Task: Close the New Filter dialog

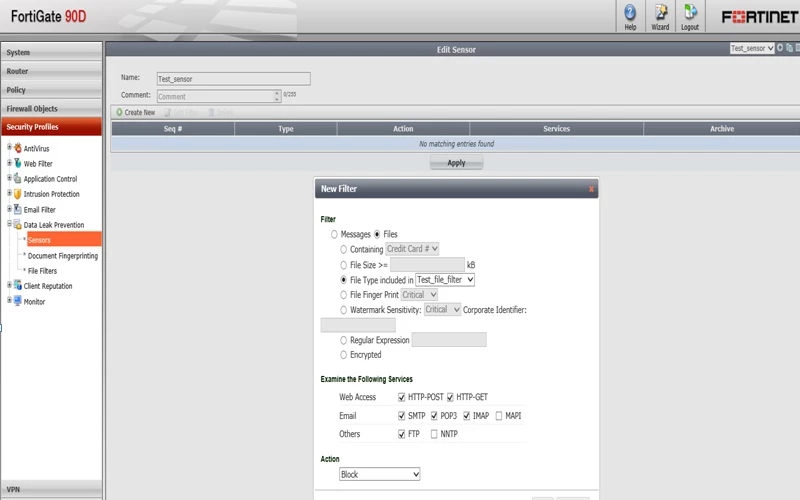Action: [x=591, y=189]
